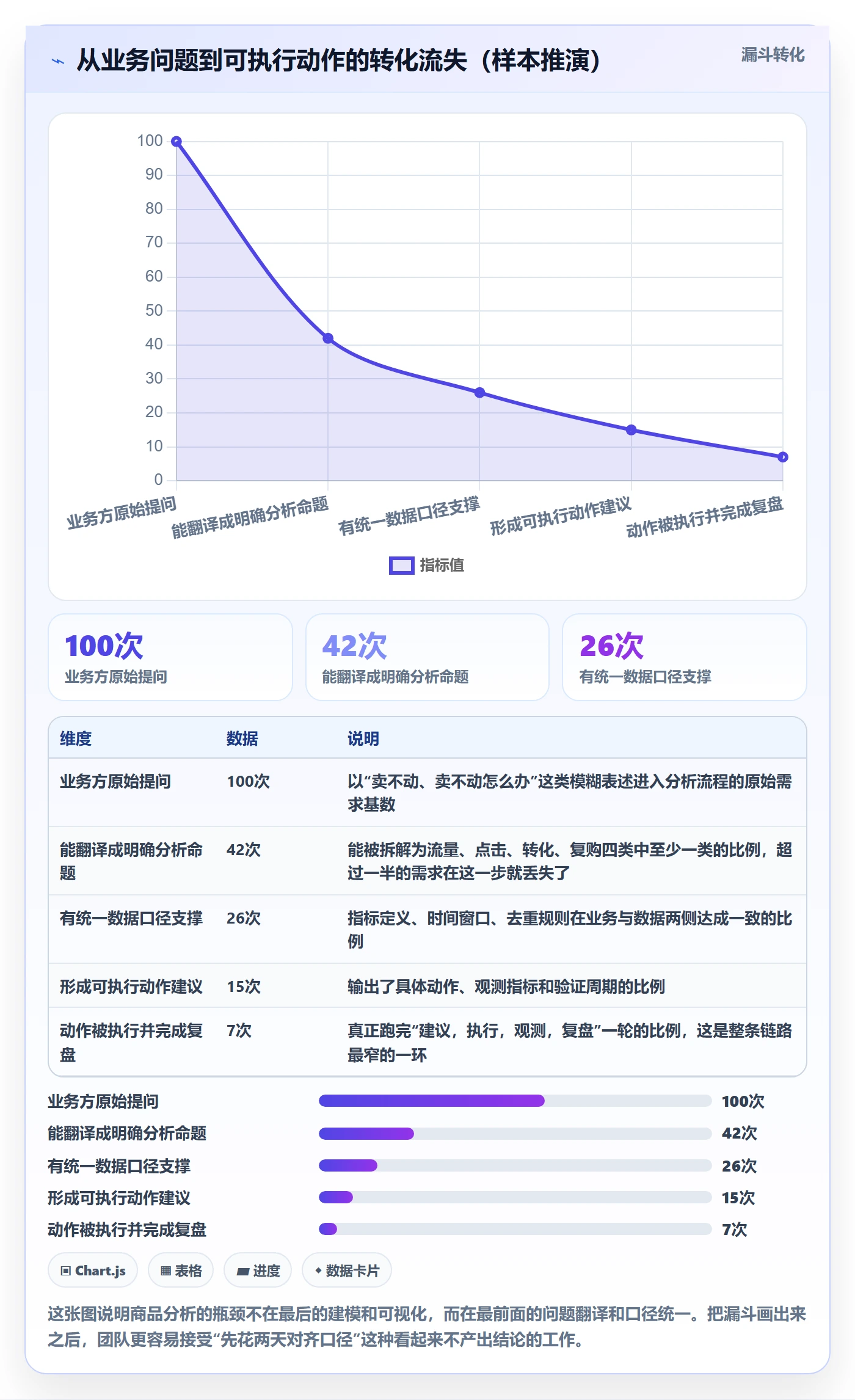The image size is (855, 1400).
Task: Click the 业务方原始提问 progress bar
Action: [515, 1101]
